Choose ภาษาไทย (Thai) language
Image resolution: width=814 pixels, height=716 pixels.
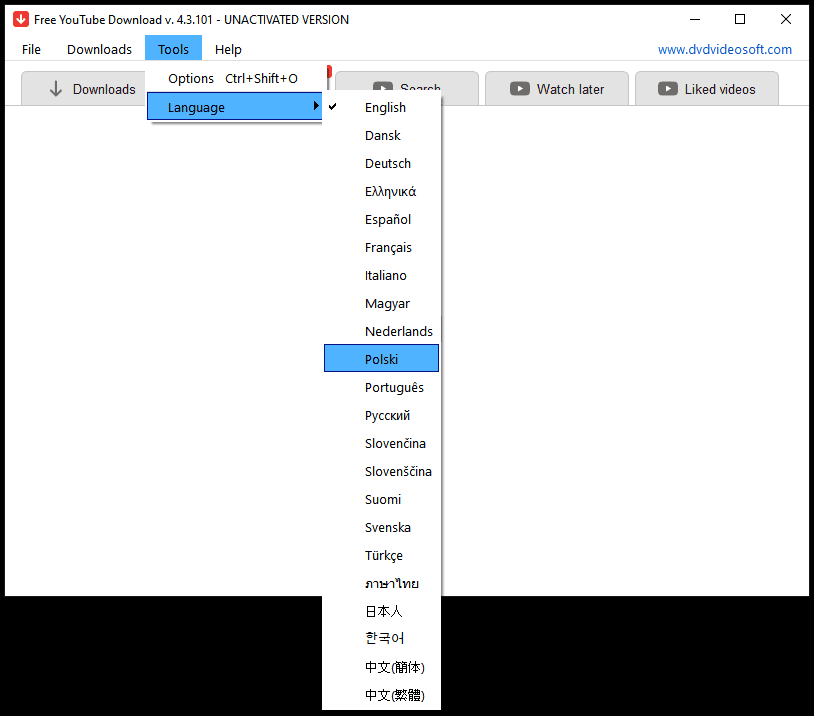(382, 584)
